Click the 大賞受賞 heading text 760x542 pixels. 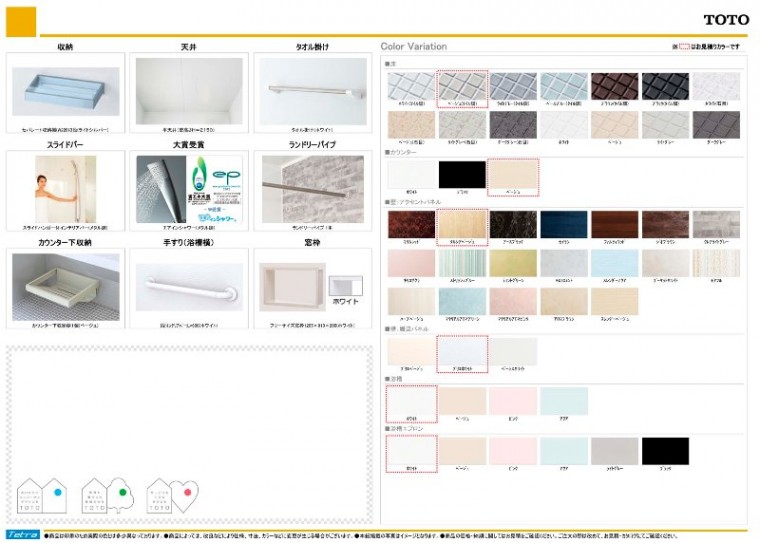click(189, 144)
